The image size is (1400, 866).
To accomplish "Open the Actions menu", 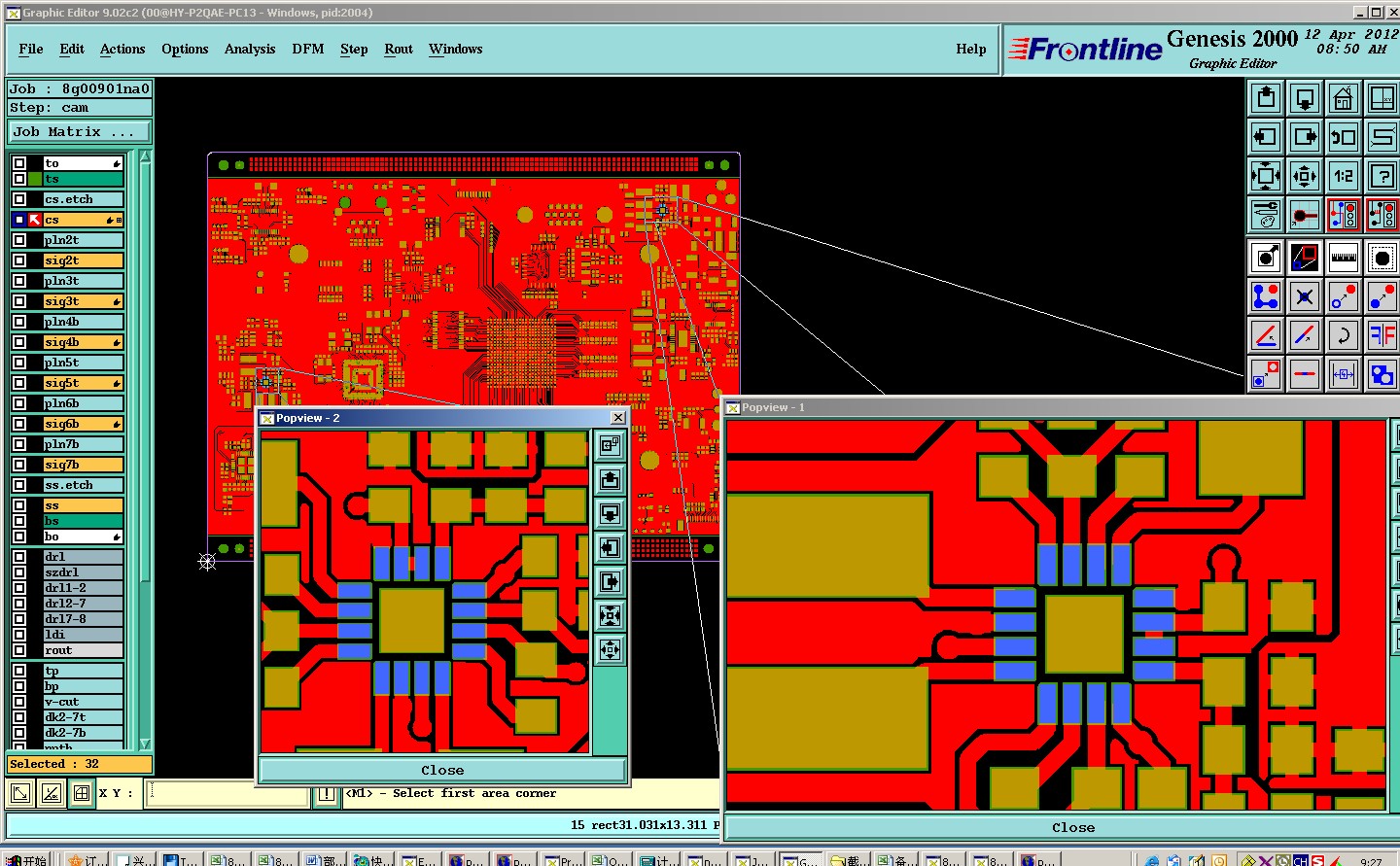I will pos(122,50).
